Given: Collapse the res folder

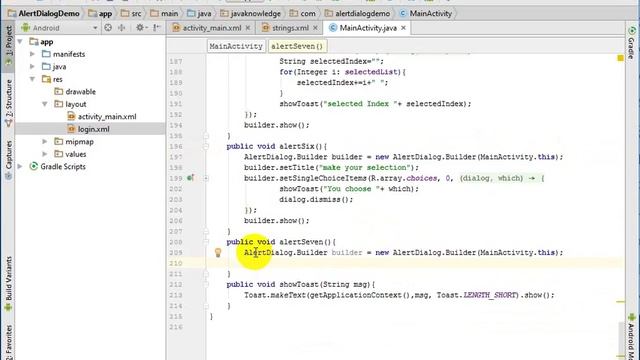Looking at the screenshot, I should tap(32, 79).
